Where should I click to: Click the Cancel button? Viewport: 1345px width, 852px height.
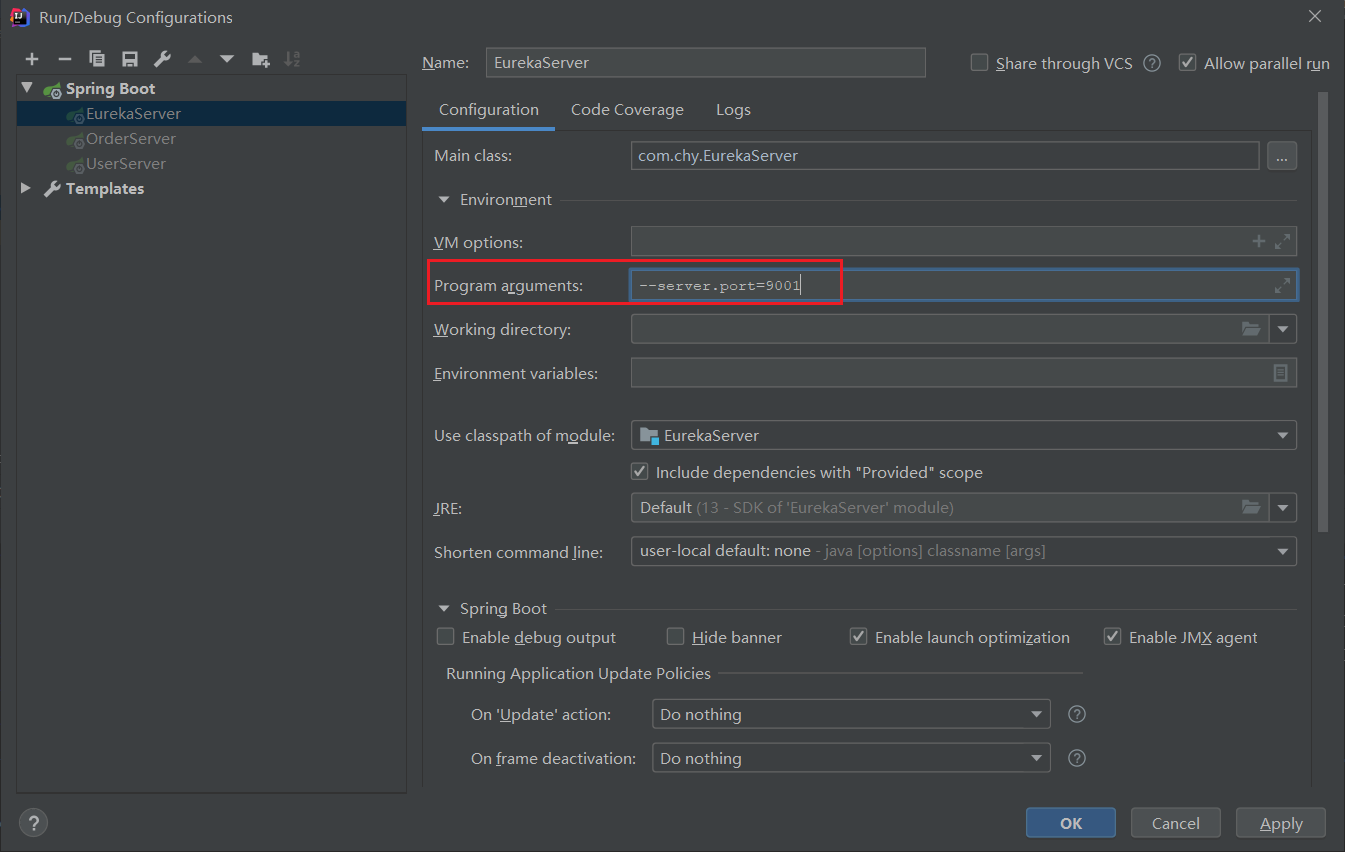point(1176,823)
